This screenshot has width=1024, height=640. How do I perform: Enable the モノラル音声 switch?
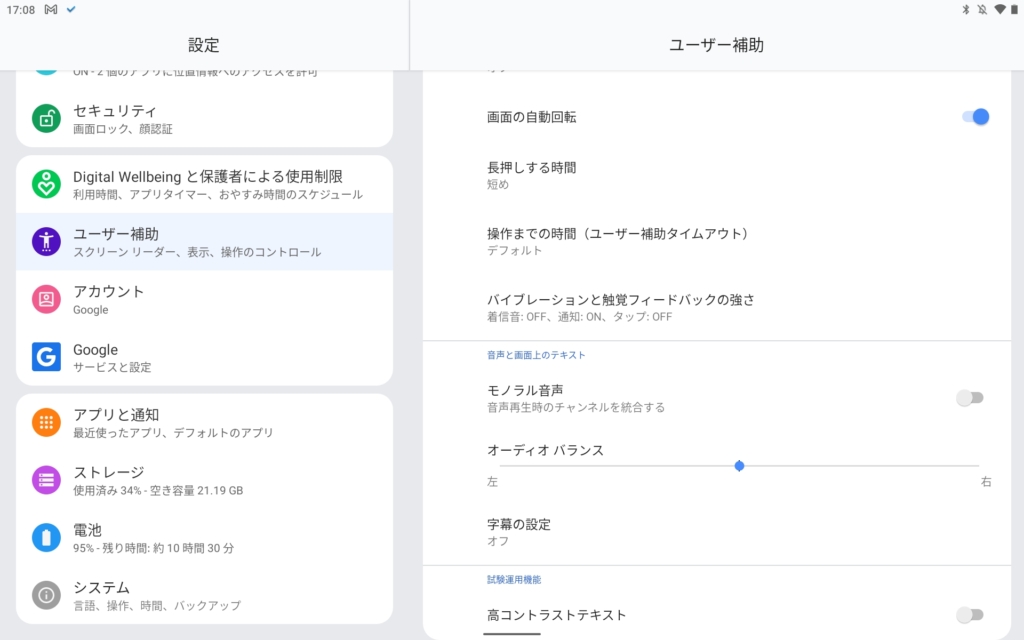point(969,398)
